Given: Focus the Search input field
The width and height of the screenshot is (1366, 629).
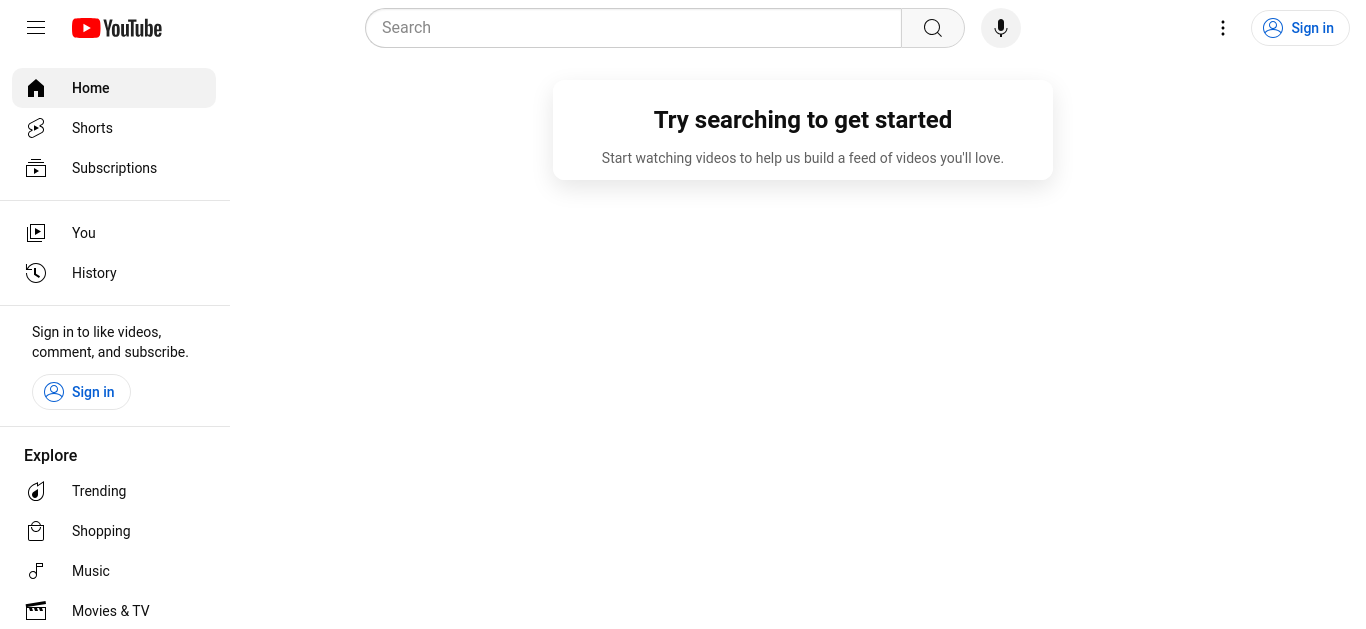Looking at the screenshot, I should [634, 28].
